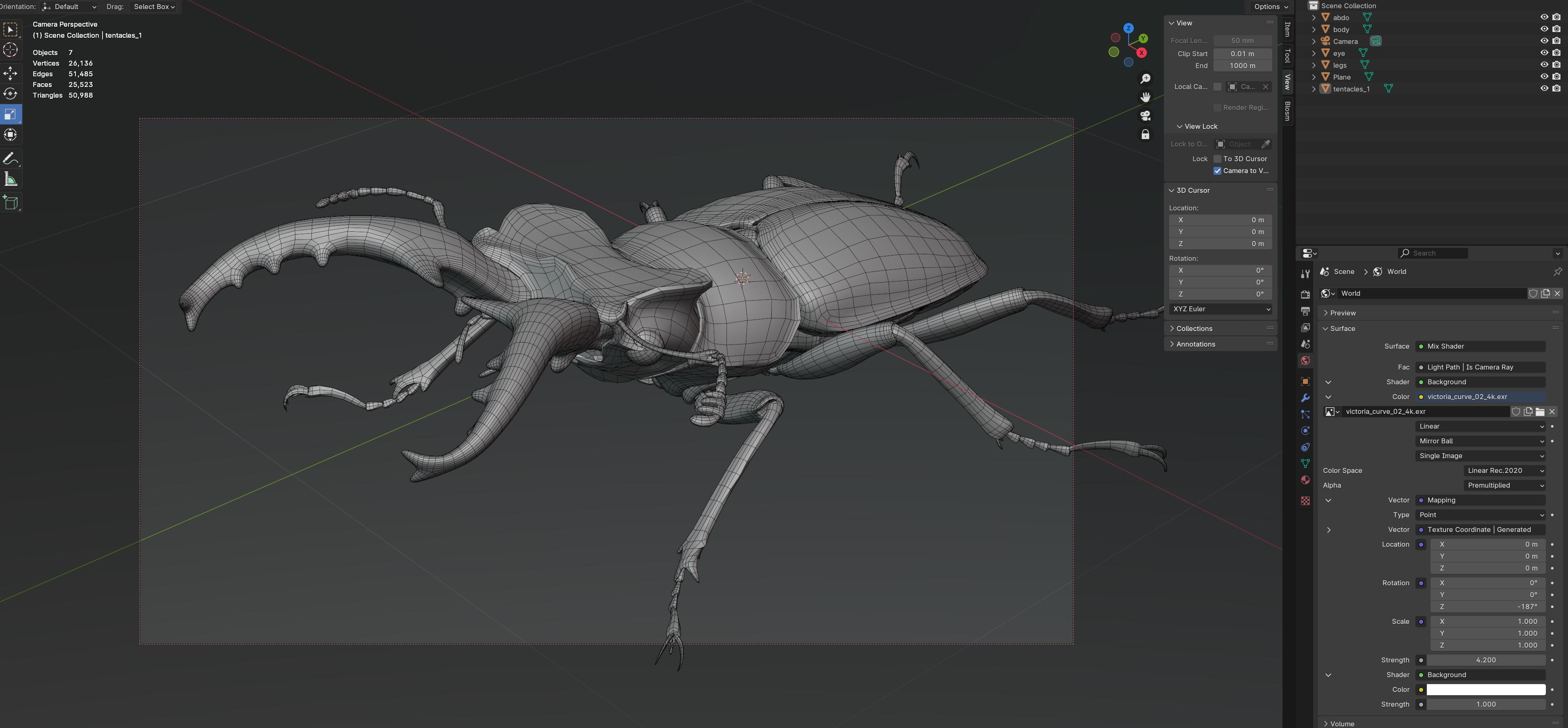Open the Mirror Ball projection dropdown
Image resolution: width=1568 pixels, height=728 pixels.
pyautogui.click(x=1480, y=441)
